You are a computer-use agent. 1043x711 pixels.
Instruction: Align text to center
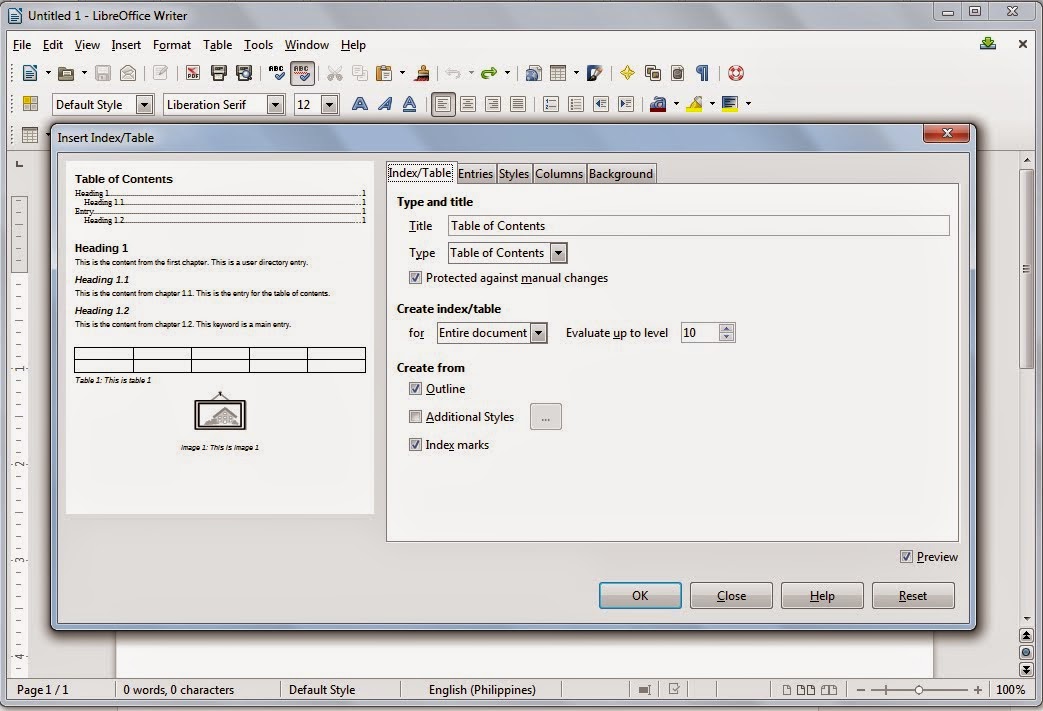point(467,104)
